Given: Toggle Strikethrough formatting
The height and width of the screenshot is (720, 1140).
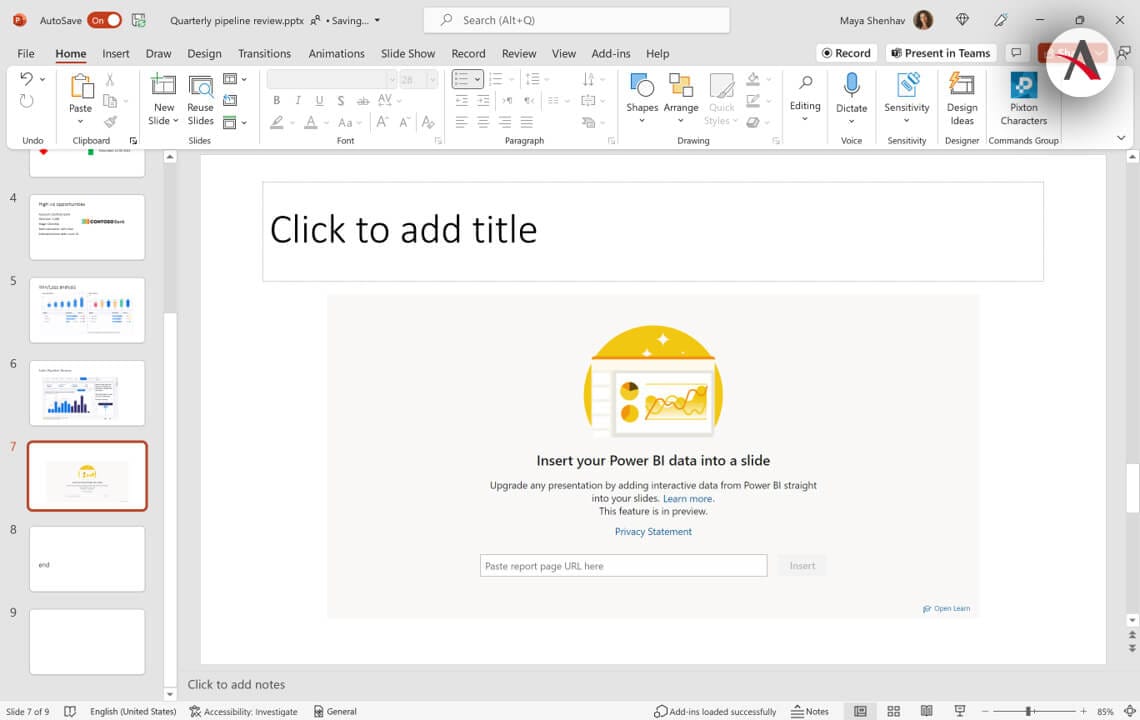Looking at the screenshot, I should (x=363, y=100).
